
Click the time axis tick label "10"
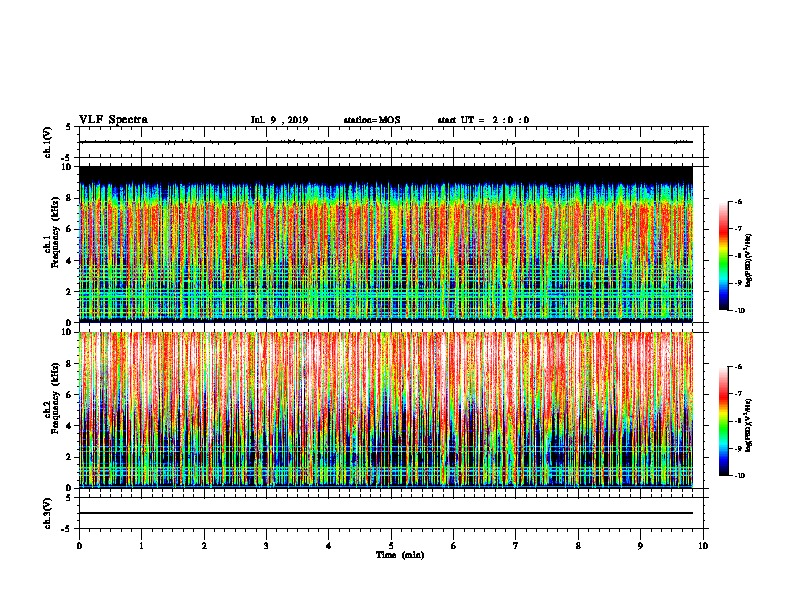click(703, 546)
